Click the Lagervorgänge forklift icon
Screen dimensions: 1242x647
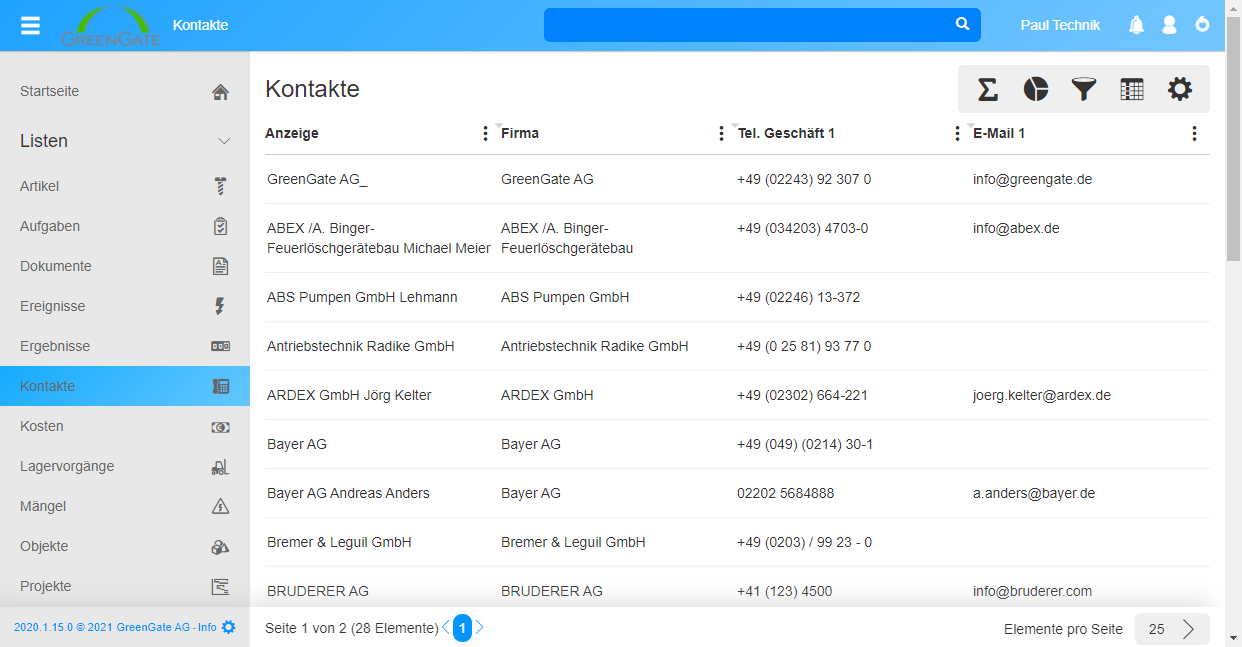pos(221,466)
